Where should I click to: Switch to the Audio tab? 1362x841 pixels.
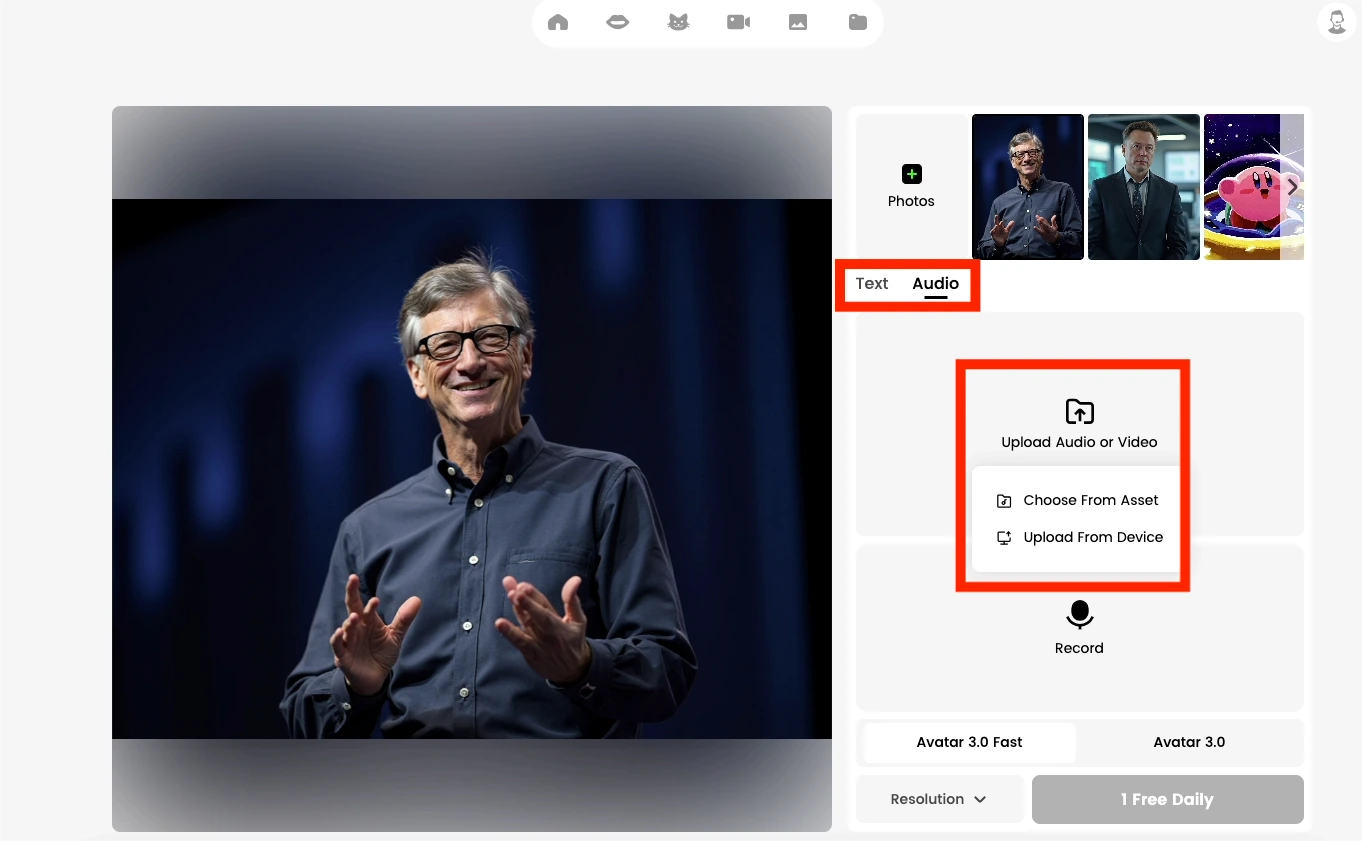[x=935, y=283]
